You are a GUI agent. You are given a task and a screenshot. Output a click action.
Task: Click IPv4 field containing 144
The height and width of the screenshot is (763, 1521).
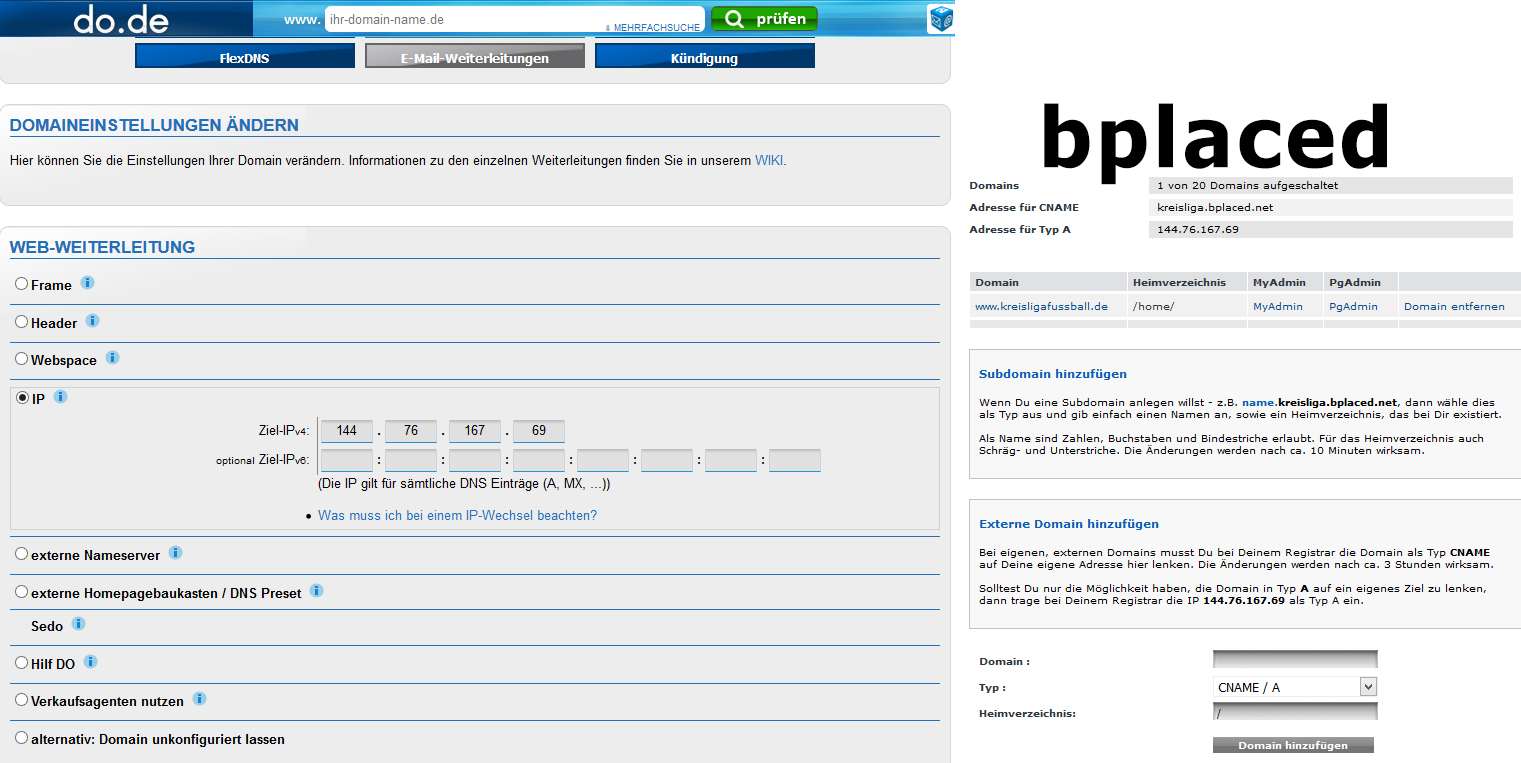[x=347, y=431]
